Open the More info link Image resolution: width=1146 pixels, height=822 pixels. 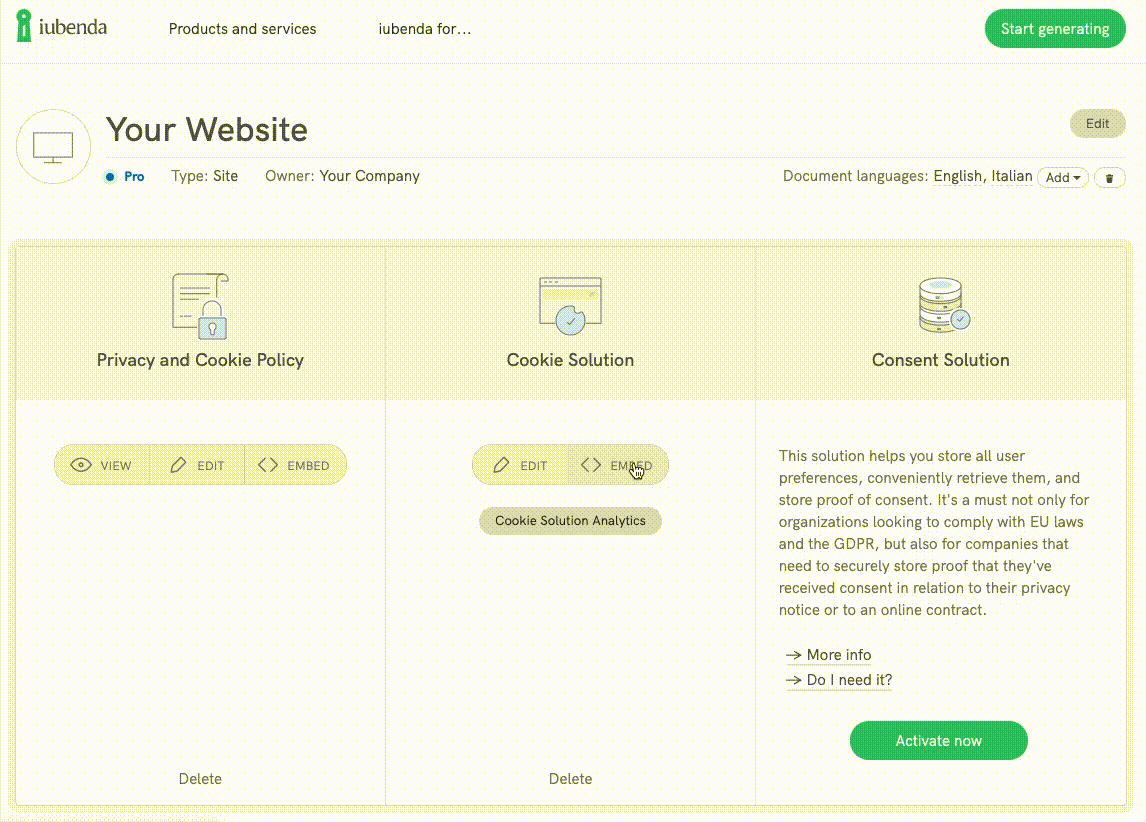pos(839,655)
